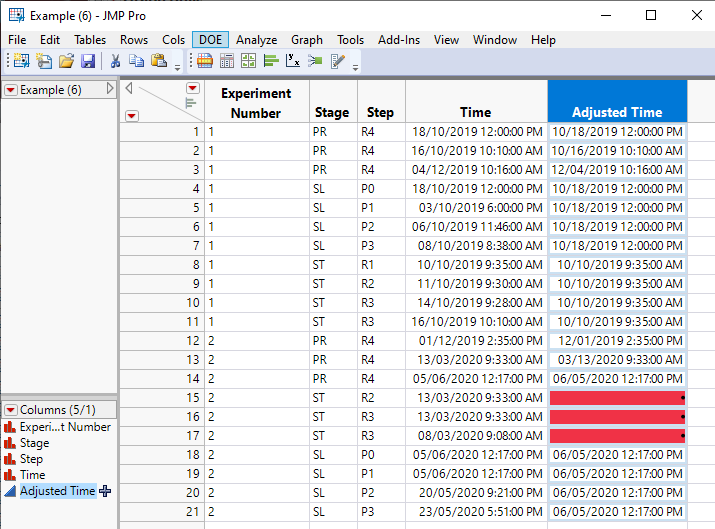
Task: Open the Analyze menu
Action: pos(257,40)
